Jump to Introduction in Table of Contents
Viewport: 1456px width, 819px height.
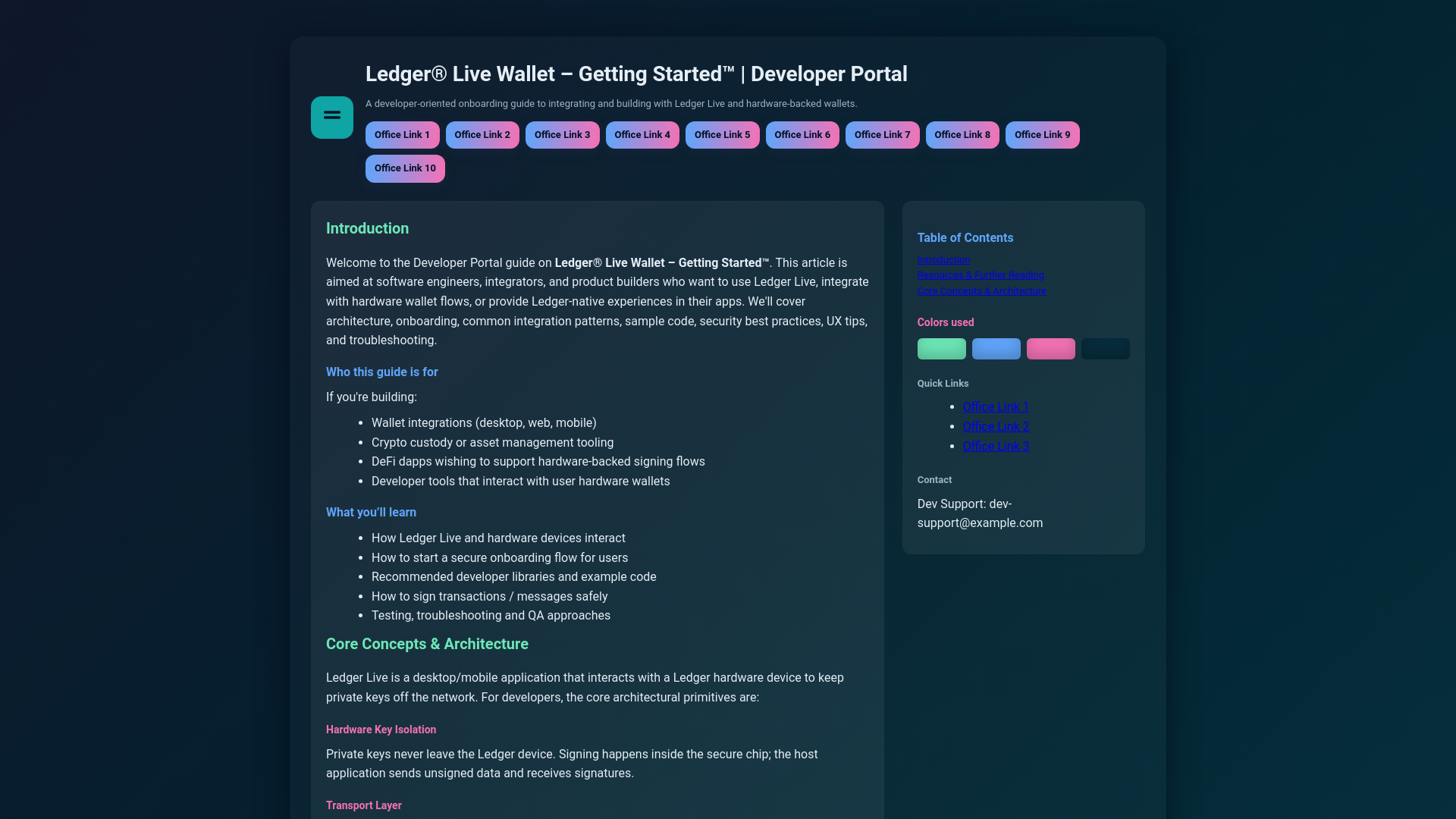pyautogui.click(x=943, y=259)
